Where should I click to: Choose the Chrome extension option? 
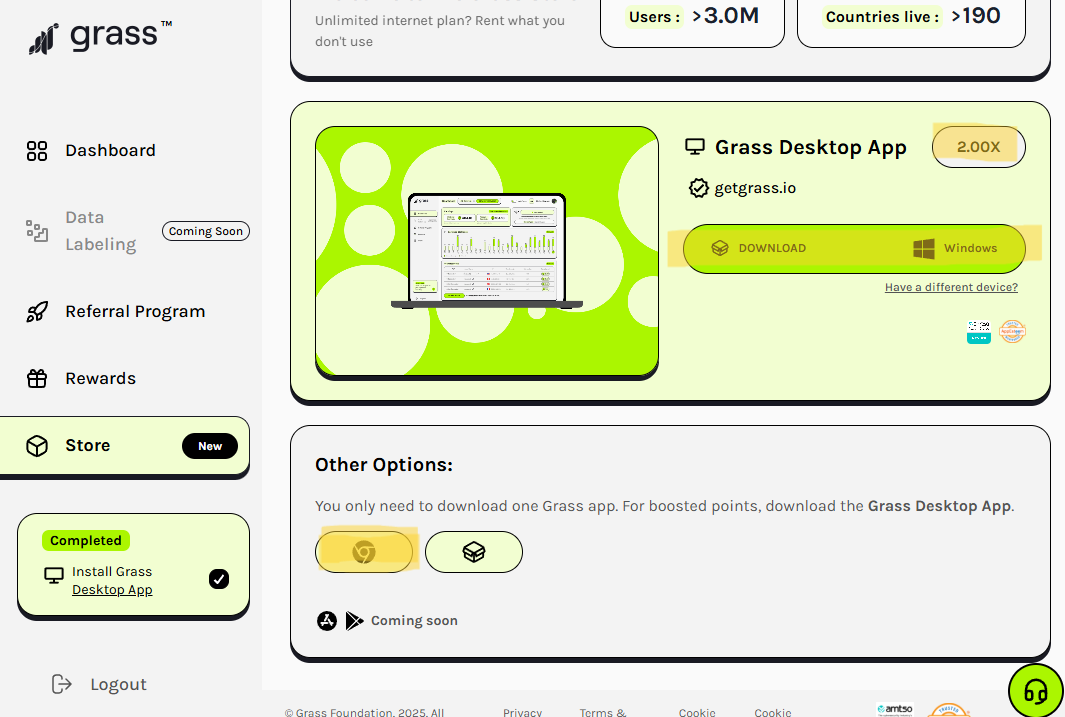click(364, 552)
